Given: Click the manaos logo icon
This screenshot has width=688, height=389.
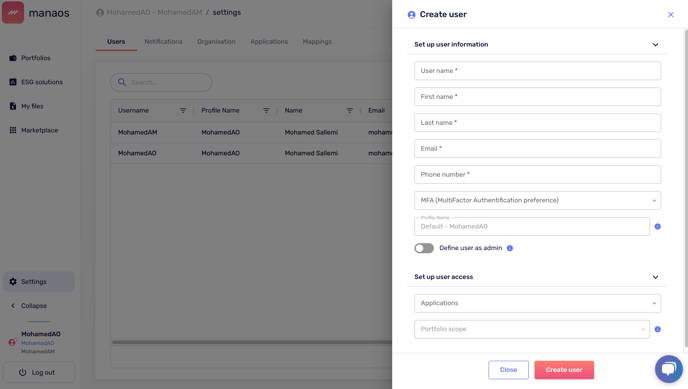Looking at the screenshot, I should (x=13, y=12).
